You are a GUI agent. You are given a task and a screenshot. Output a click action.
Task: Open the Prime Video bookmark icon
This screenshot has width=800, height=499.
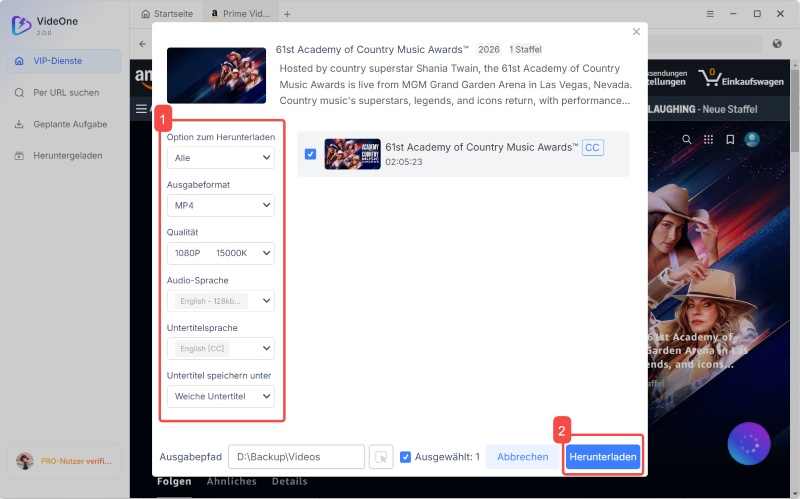[730, 139]
